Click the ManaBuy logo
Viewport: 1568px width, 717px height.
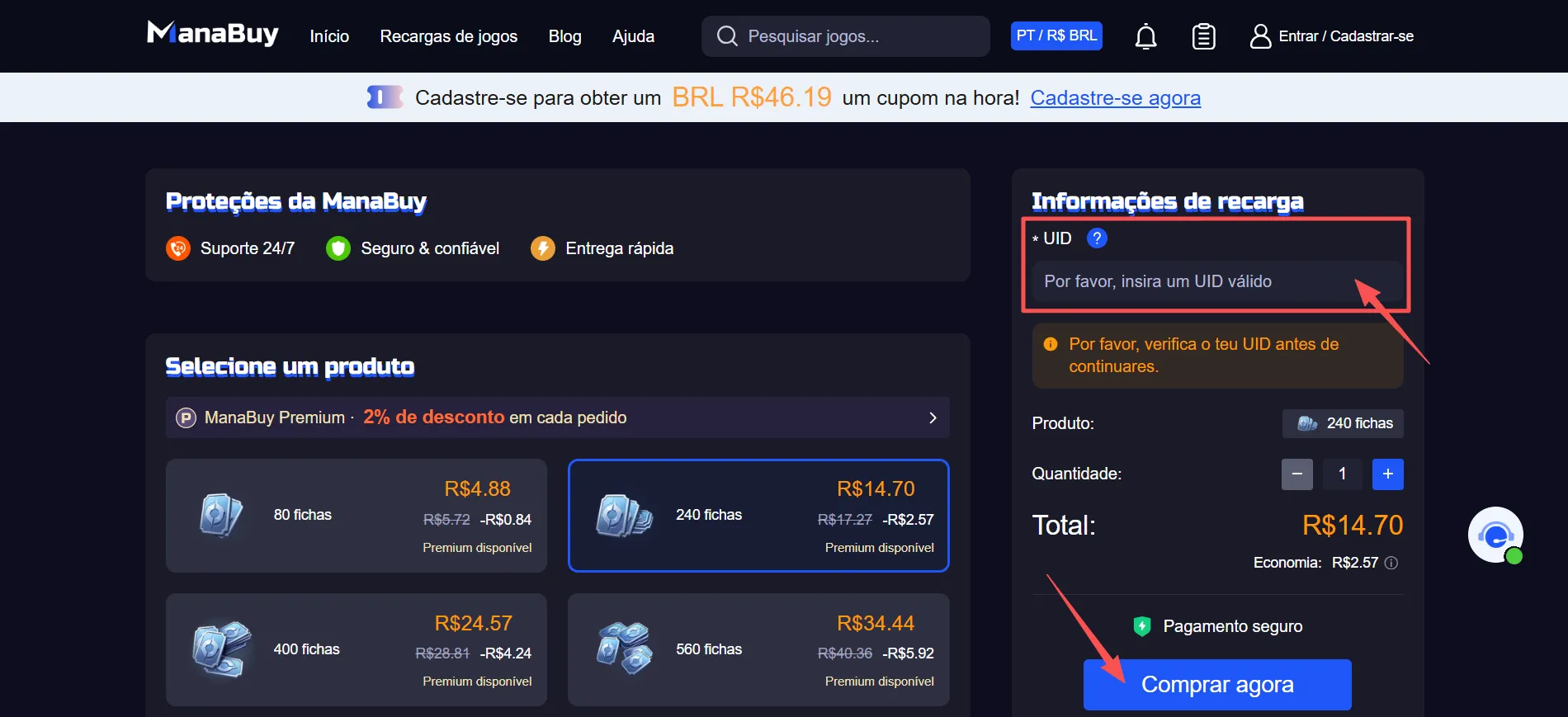pos(213,34)
